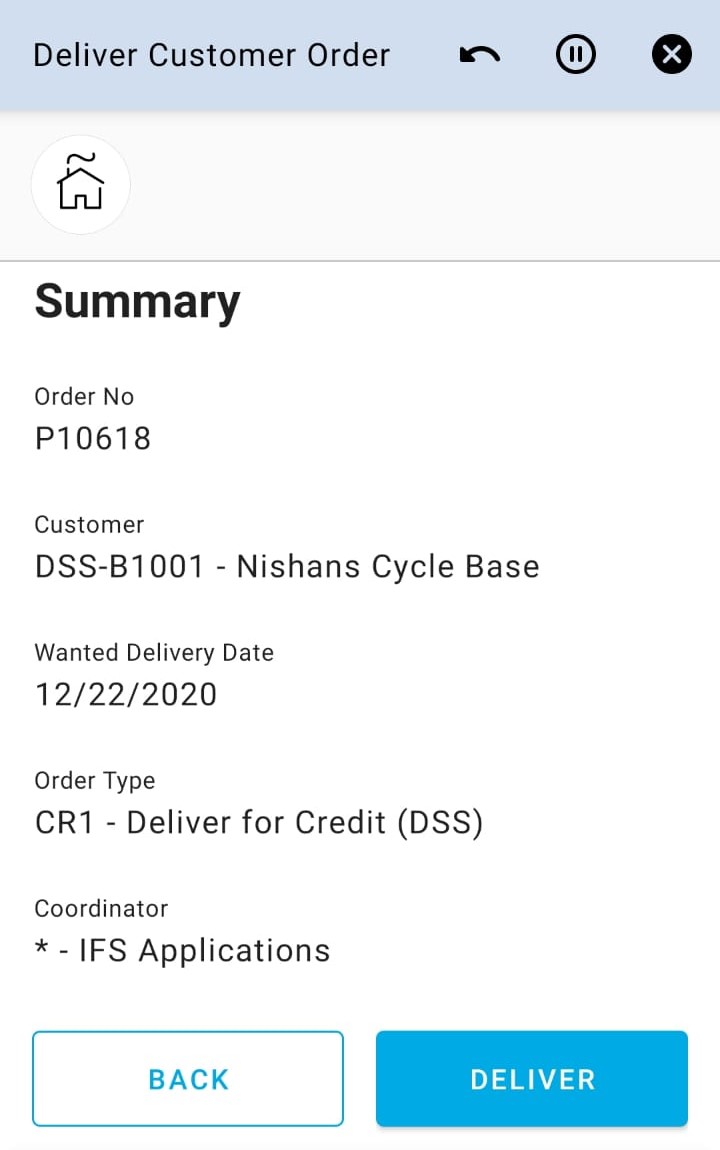Pause the Deliver Customer Order process
The image size is (720, 1150).
coord(575,55)
